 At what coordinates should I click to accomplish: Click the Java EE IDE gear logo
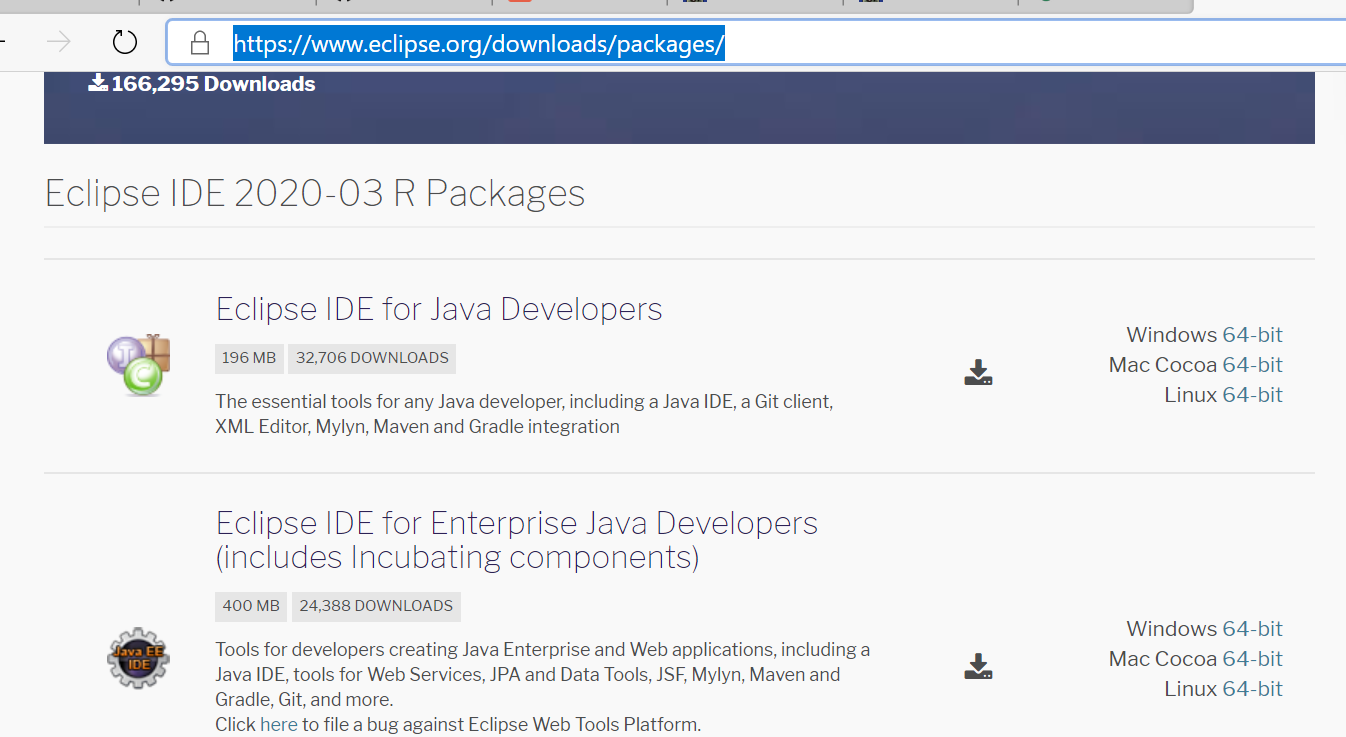click(x=139, y=657)
